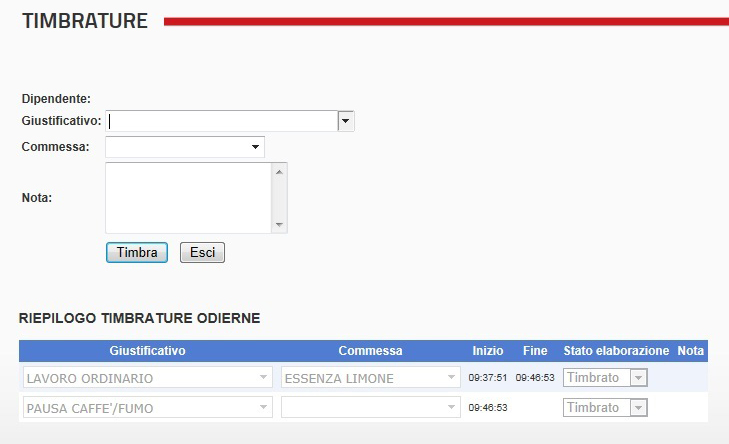
Task: Open the Giustificativo dropdown arrow in the form
Action: click(346, 121)
